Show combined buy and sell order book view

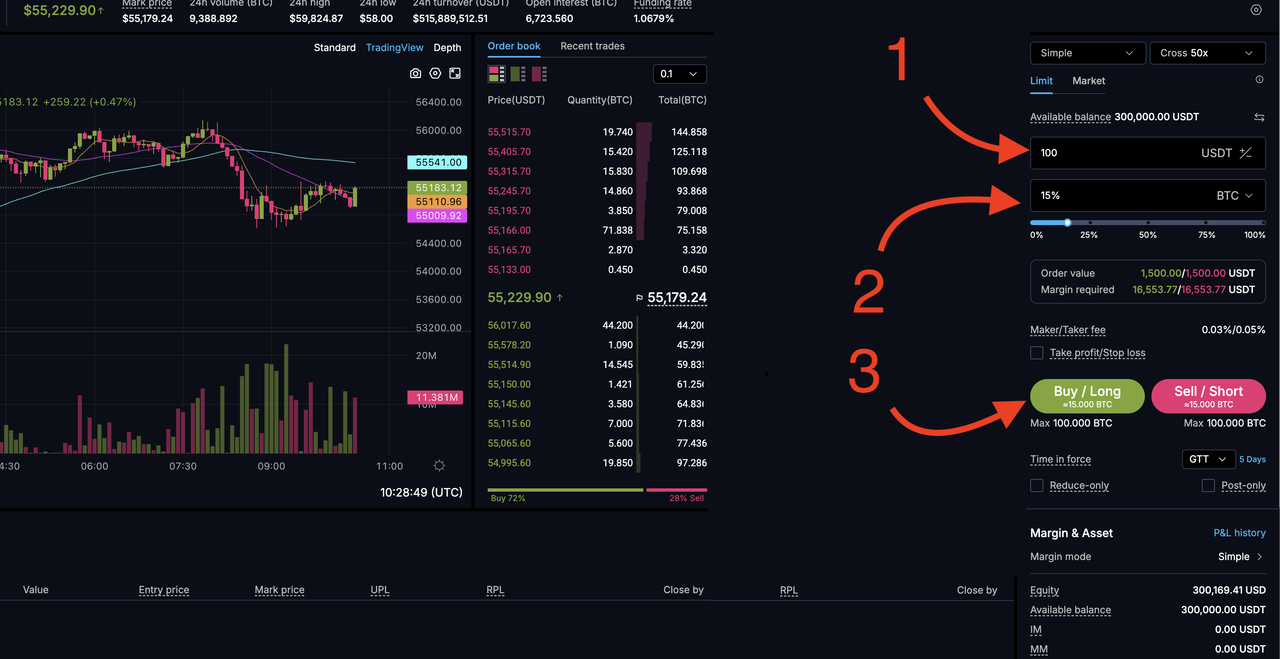[495, 74]
